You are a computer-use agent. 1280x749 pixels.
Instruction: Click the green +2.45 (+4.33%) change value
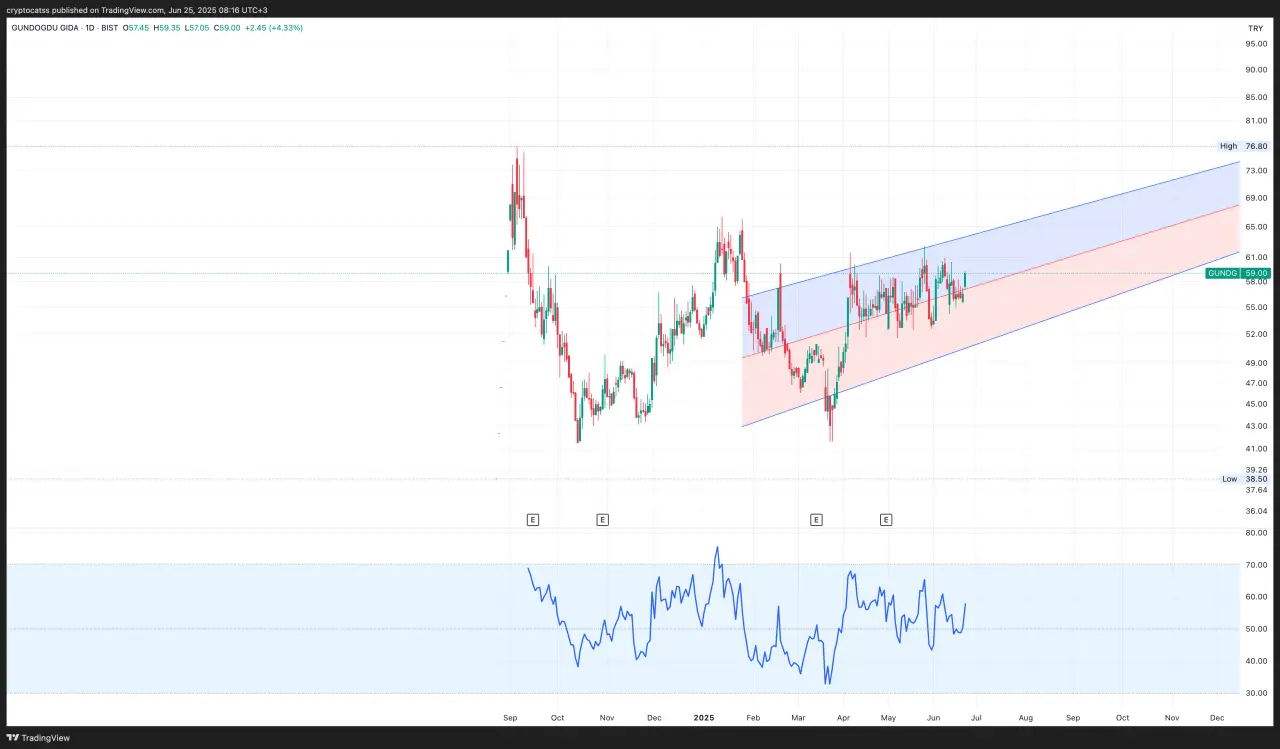(x=273, y=28)
